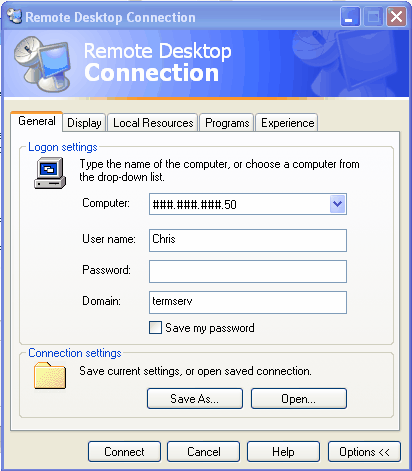Go to the Programs tab
Image resolution: width=412 pixels, height=471 pixels.
pyautogui.click(x=227, y=123)
